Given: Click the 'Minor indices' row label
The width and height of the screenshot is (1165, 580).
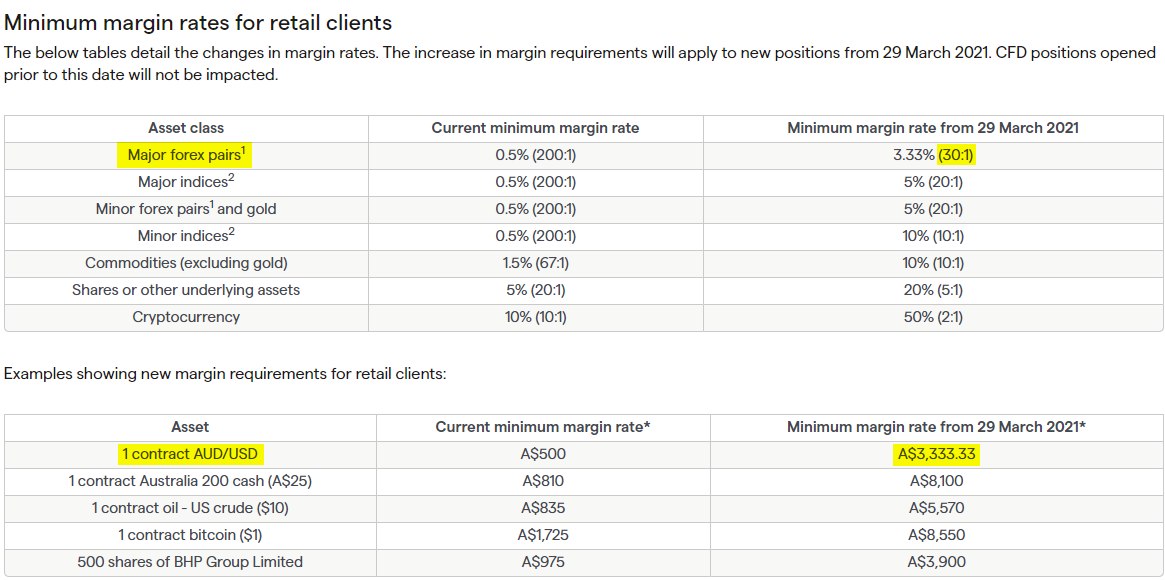Looking at the screenshot, I should (x=186, y=236).
